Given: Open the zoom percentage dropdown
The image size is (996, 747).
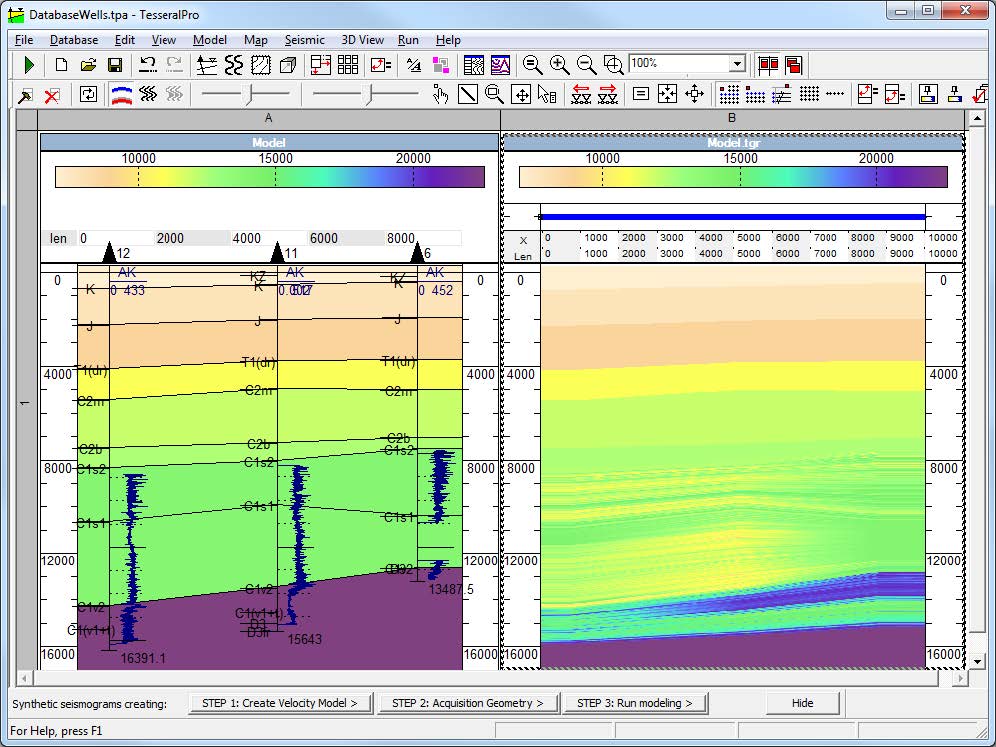Looking at the screenshot, I should tap(737, 64).
